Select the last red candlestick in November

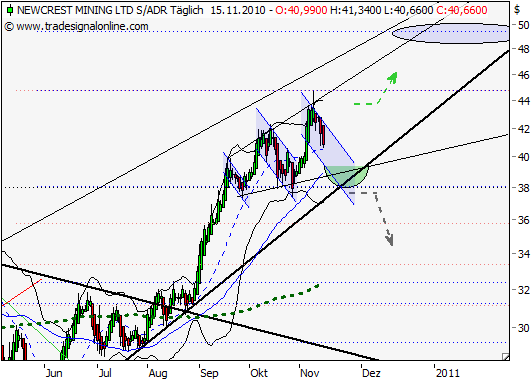point(323,135)
